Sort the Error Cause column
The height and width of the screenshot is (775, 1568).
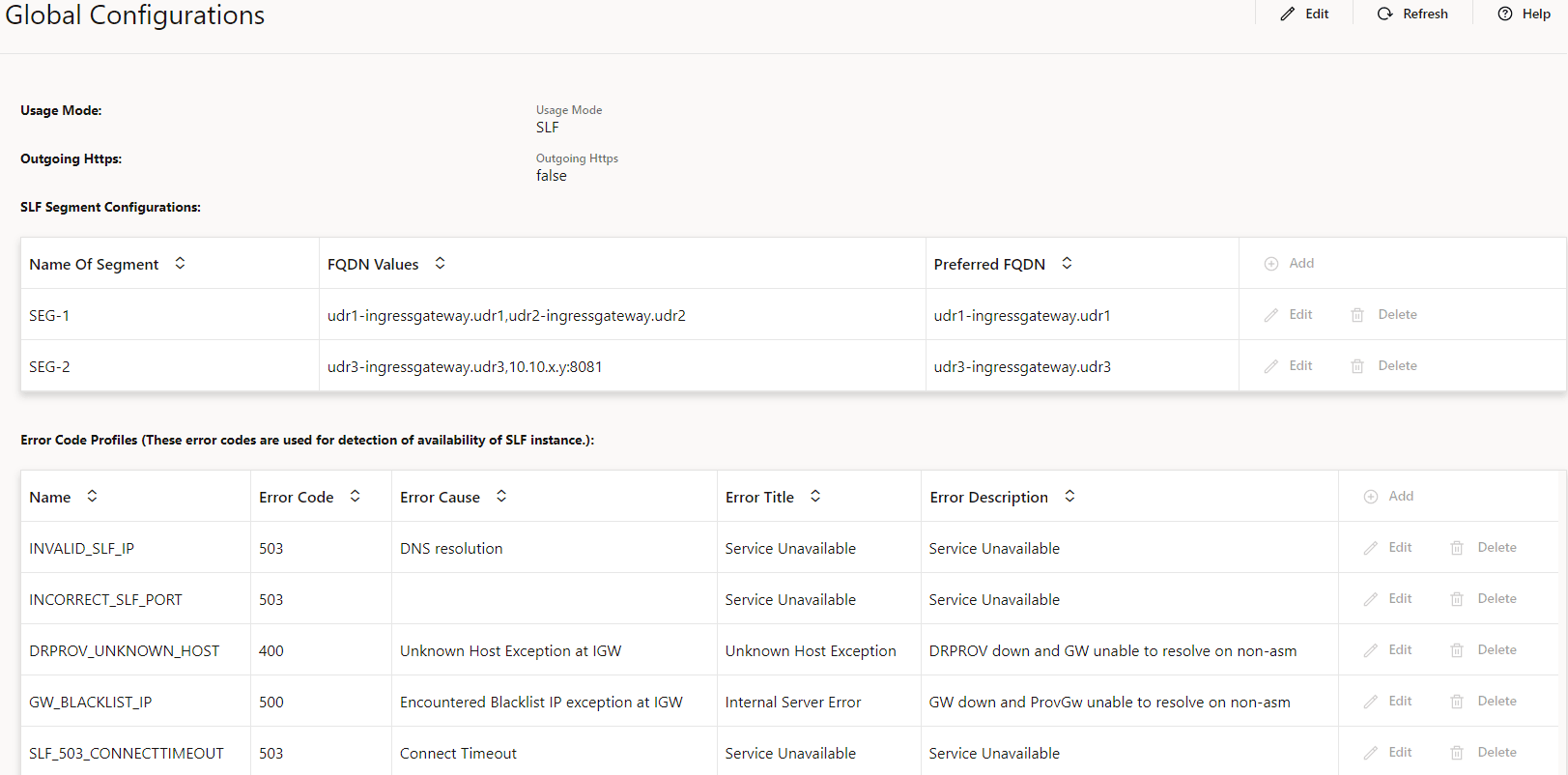pos(501,497)
